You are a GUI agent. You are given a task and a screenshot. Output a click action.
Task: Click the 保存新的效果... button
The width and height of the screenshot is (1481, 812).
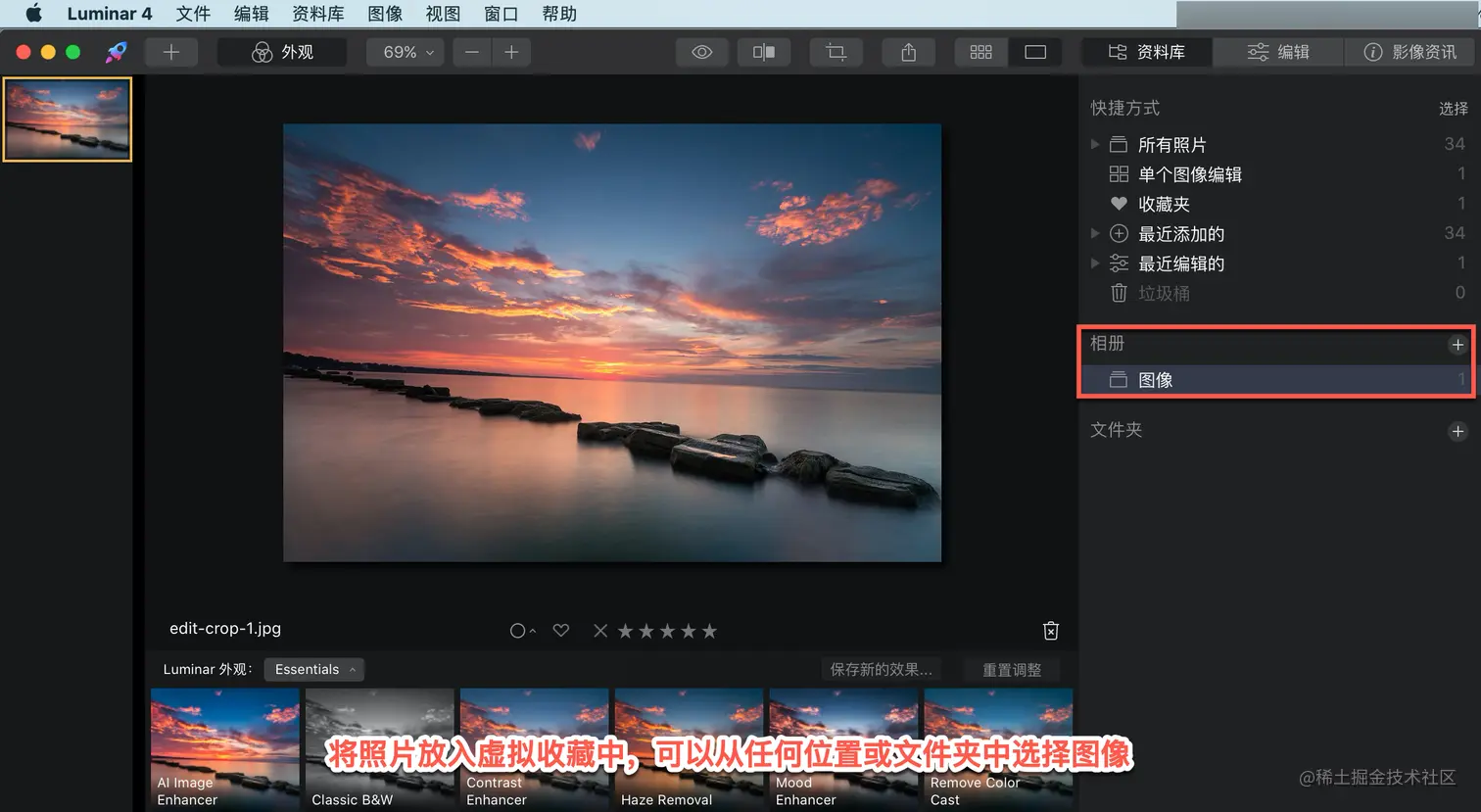pyautogui.click(x=882, y=669)
